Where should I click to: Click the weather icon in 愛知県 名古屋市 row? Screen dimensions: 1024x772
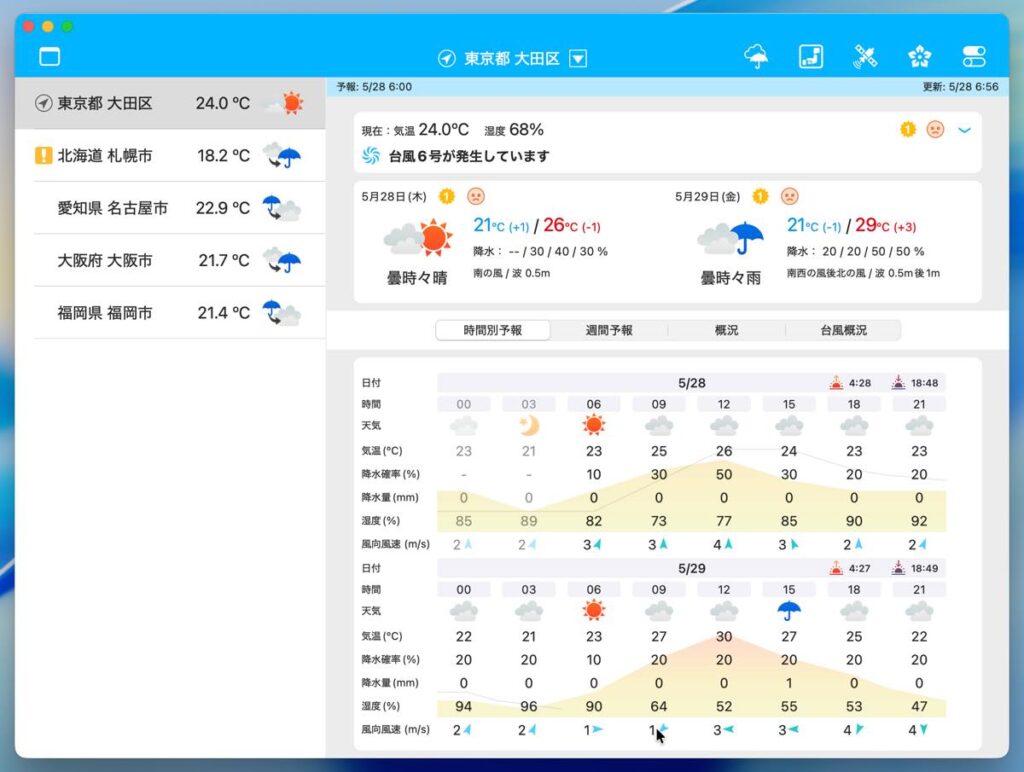point(282,208)
